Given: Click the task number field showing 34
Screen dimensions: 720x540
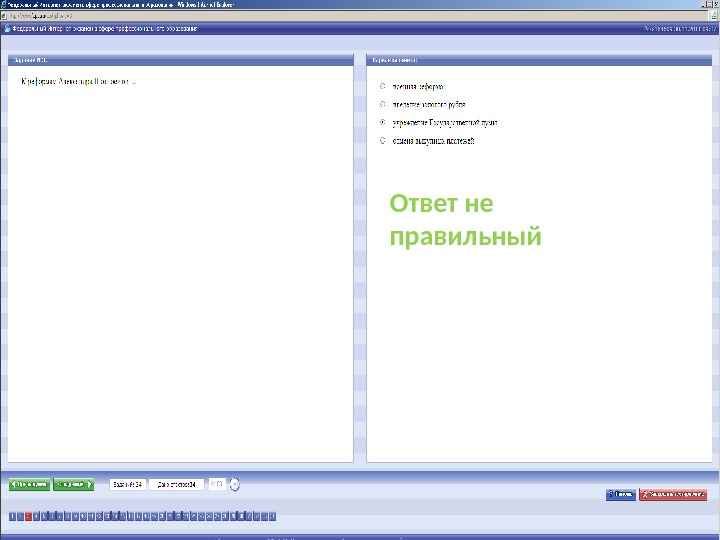Looking at the screenshot, I should click(128, 484).
